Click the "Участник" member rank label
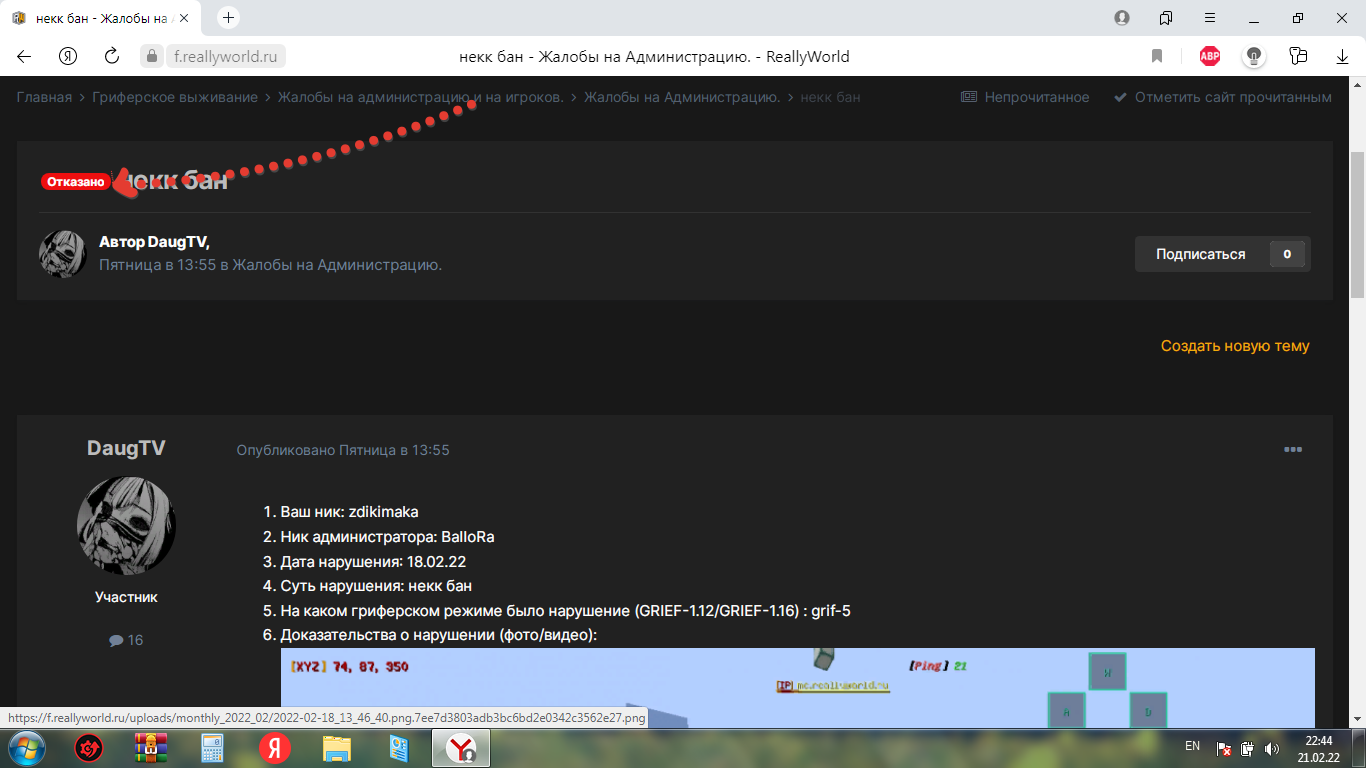Screen dimensions: 1366x768 pyautogui.click(x=126, y=597)
